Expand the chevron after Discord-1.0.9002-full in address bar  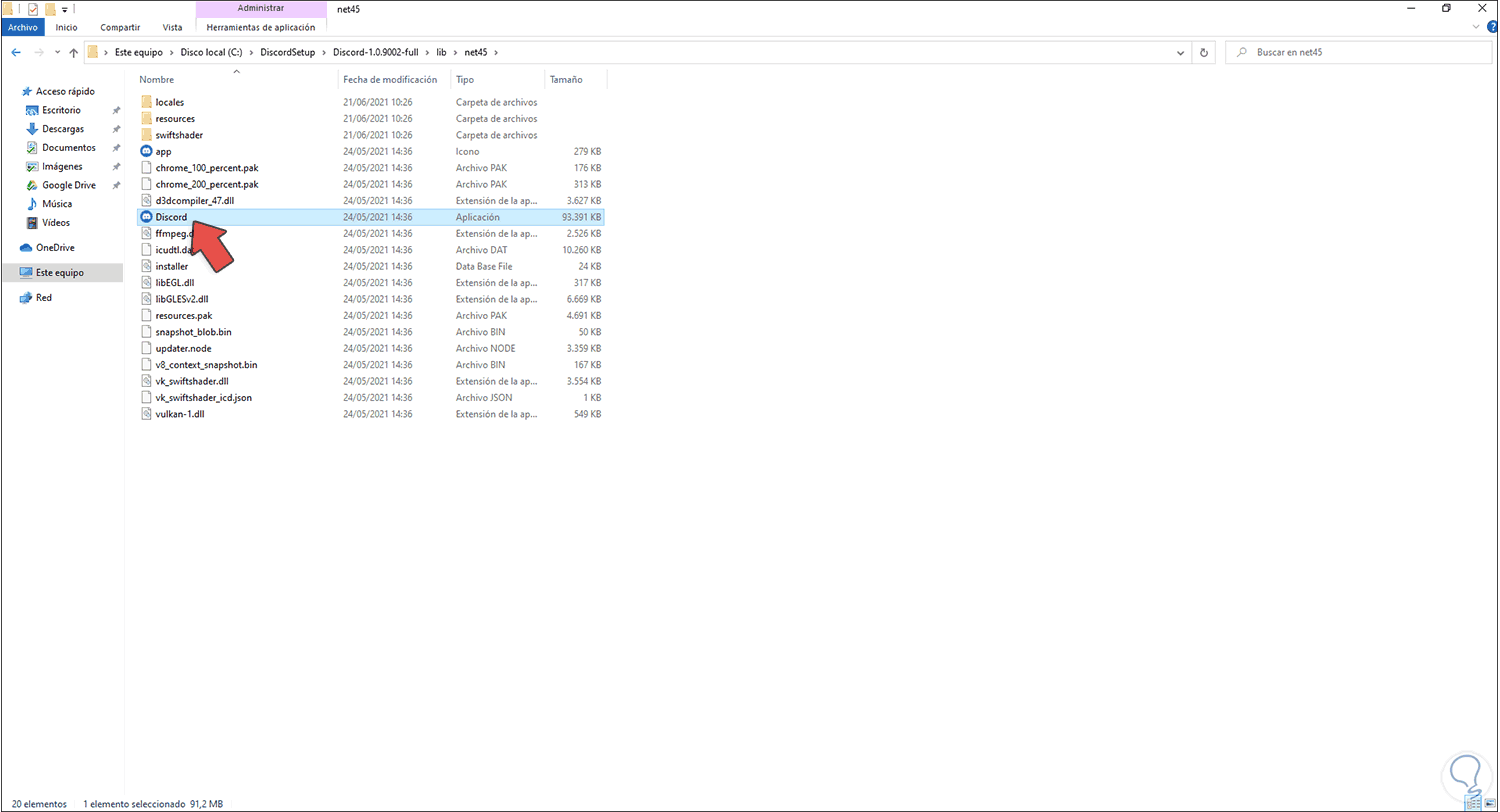click(428, 52)
